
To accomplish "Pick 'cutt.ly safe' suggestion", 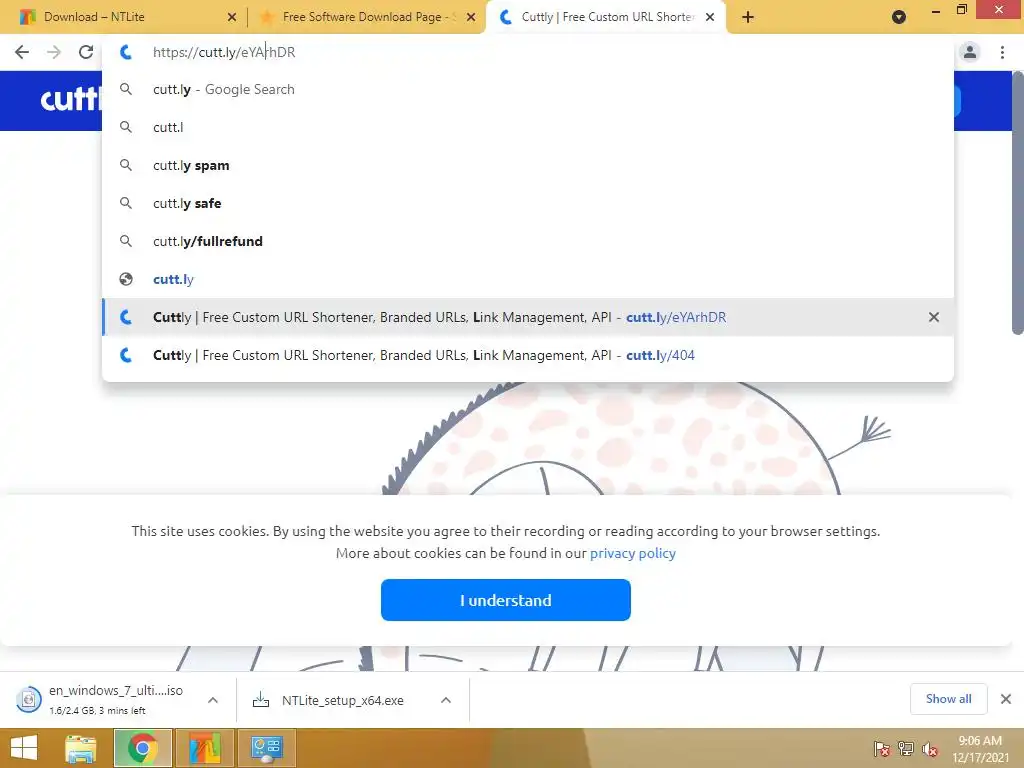I will (528, 203).
